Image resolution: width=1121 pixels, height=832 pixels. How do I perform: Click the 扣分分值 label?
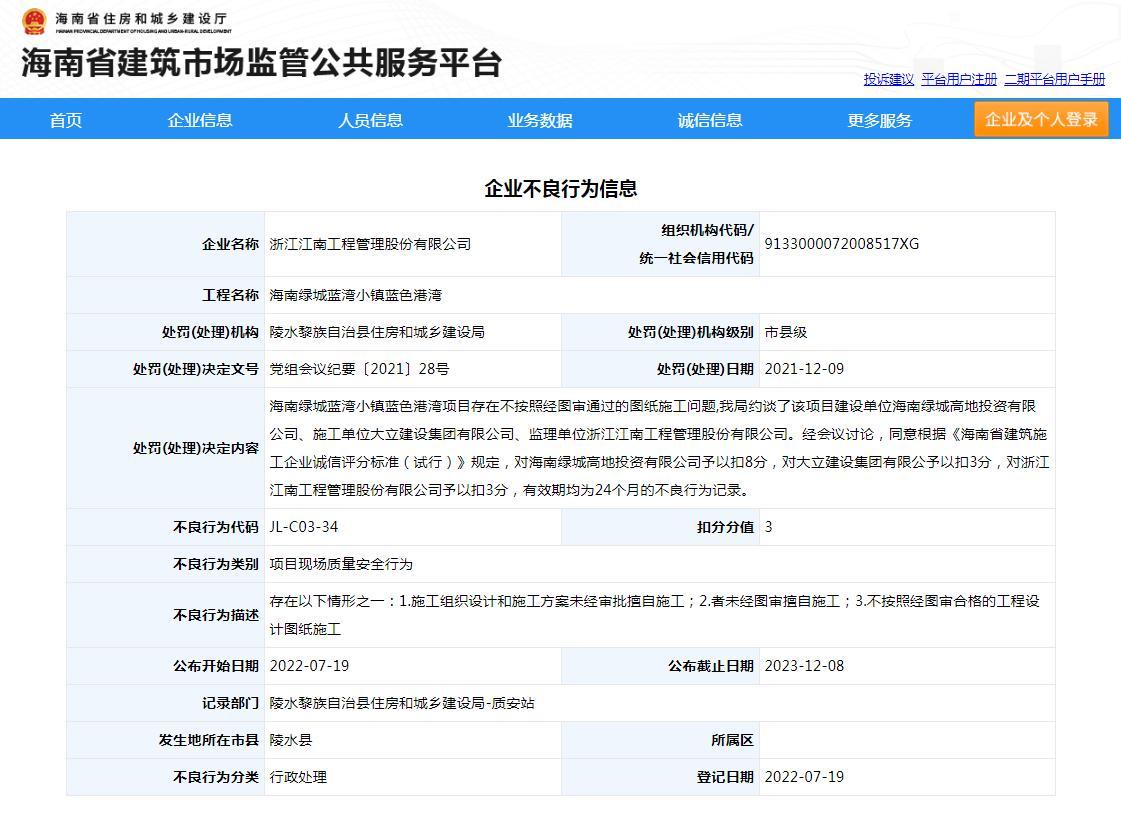(726, 528)
